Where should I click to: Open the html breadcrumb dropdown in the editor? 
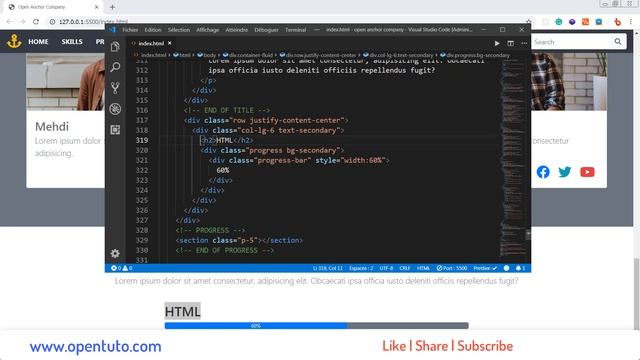(182, 55)
